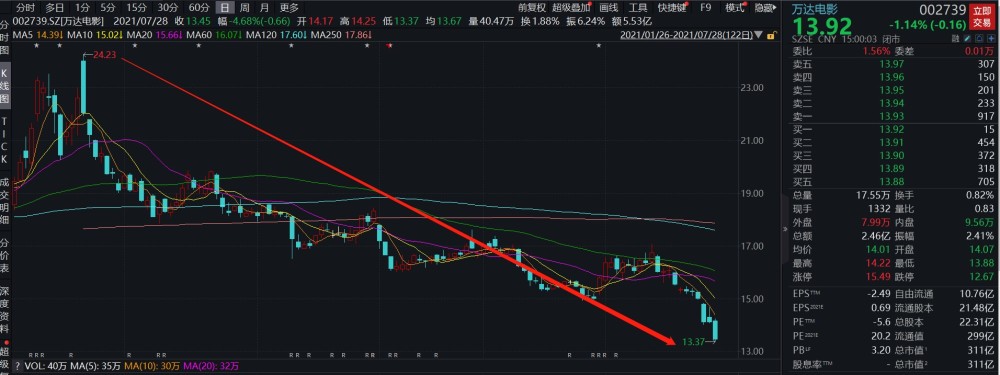Open the 画线 drawing tool
The width and height of the screenshot is (1000, 375).
click(x=609, y=8)
